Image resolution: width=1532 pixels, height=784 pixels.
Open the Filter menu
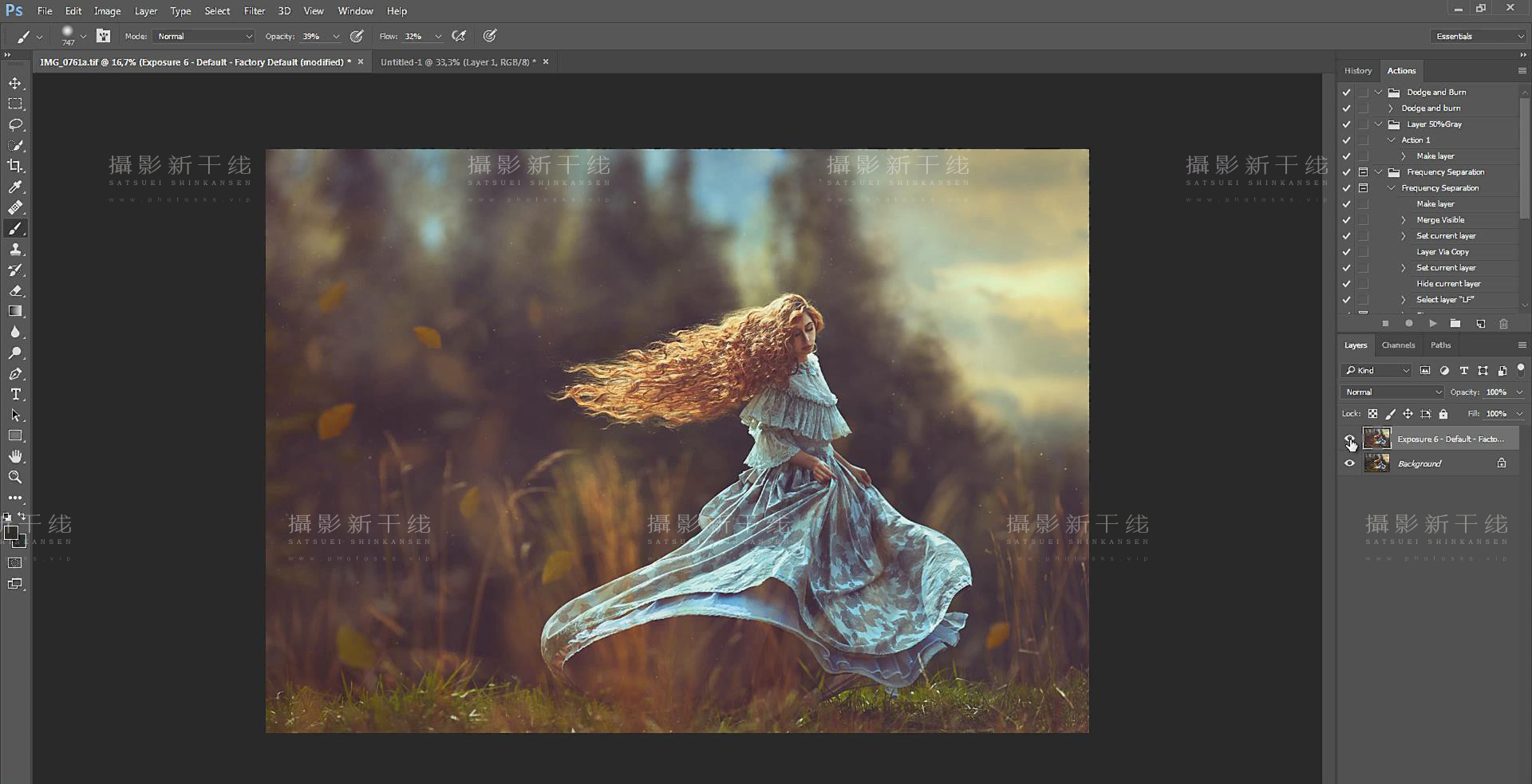pyautogui.click(x=255, y=11)
